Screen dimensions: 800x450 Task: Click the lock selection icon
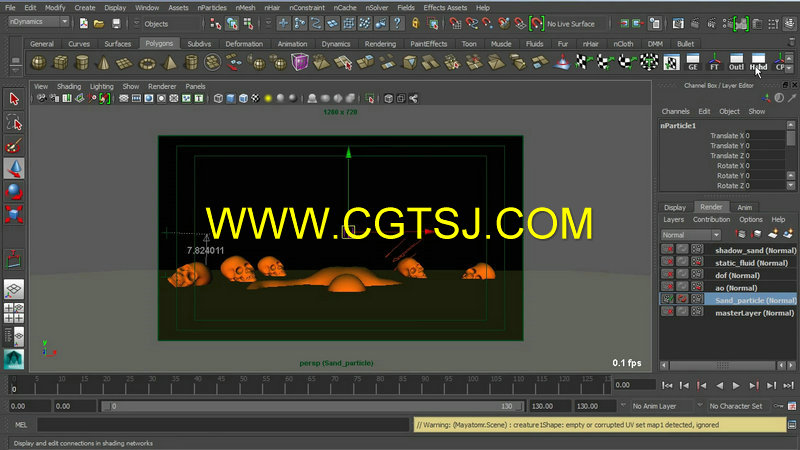(x=415, y=23)
